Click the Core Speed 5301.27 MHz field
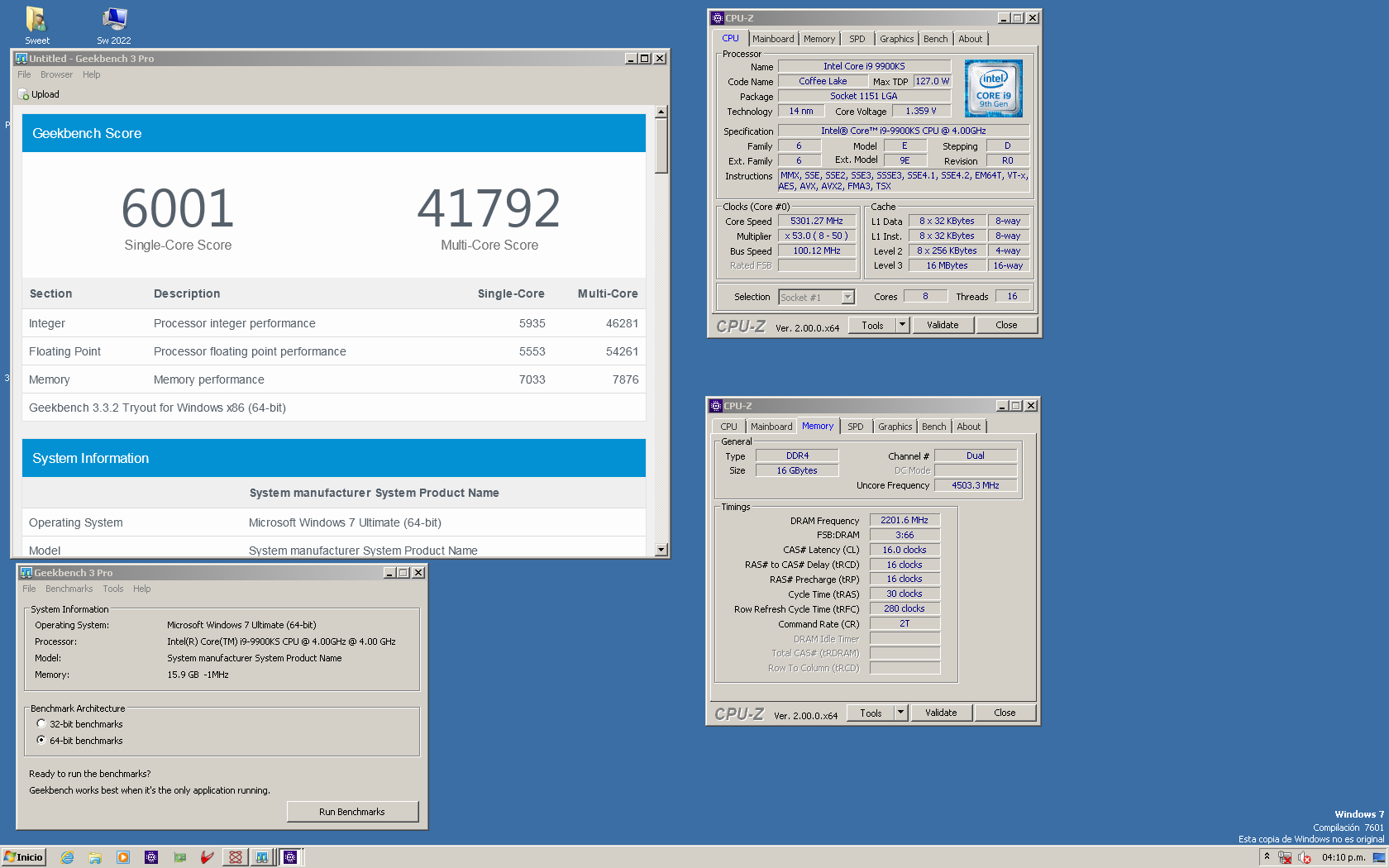Viewport: 1389px width, 868px height. (817, 221)
